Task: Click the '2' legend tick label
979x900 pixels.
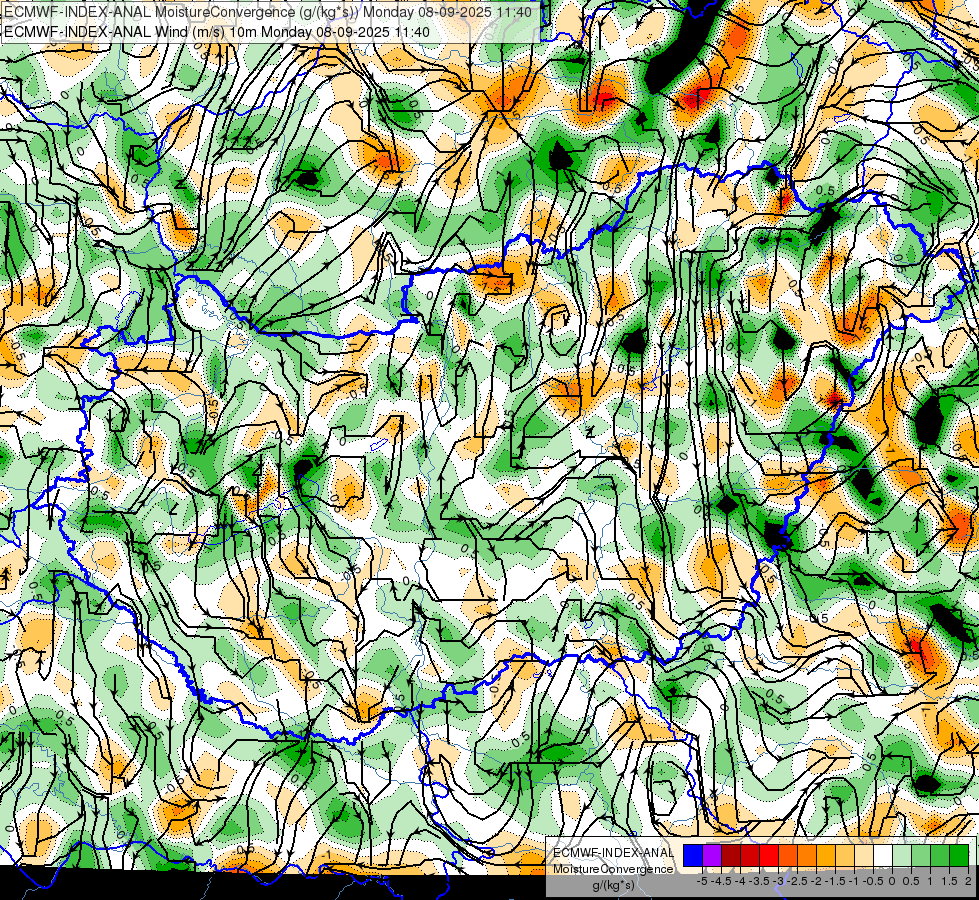Action: [x=968, y=881]
